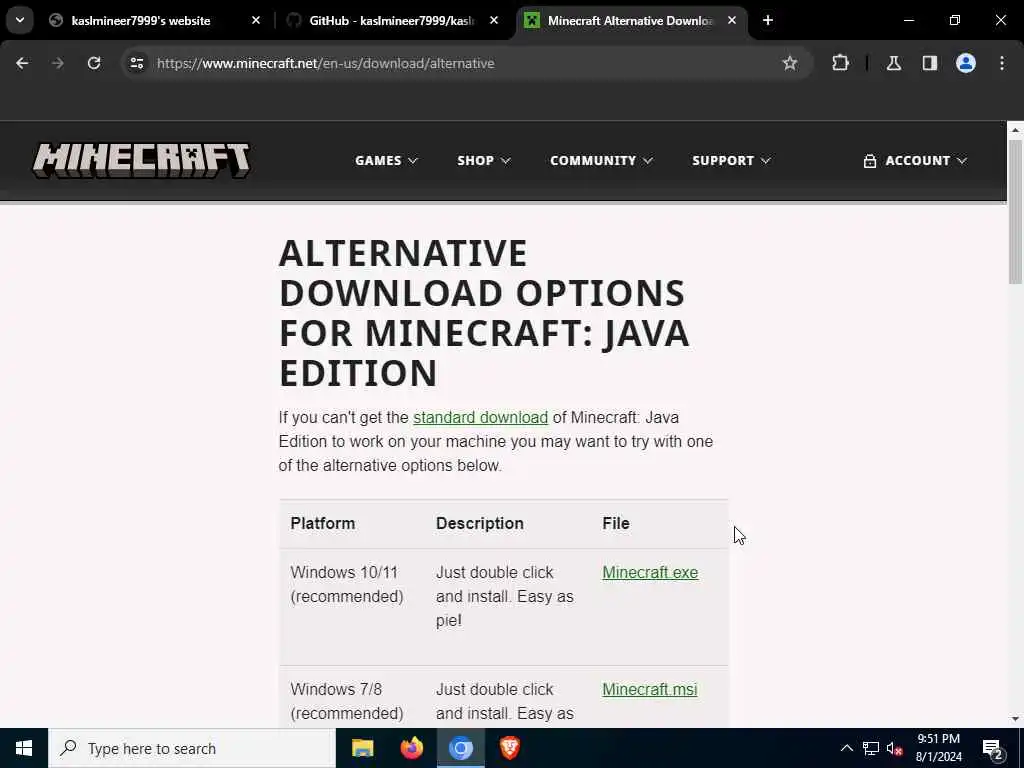Open the Chrome three-dot menu
The width and height of the screenshot is (1024, 768).
(1002, 63)
